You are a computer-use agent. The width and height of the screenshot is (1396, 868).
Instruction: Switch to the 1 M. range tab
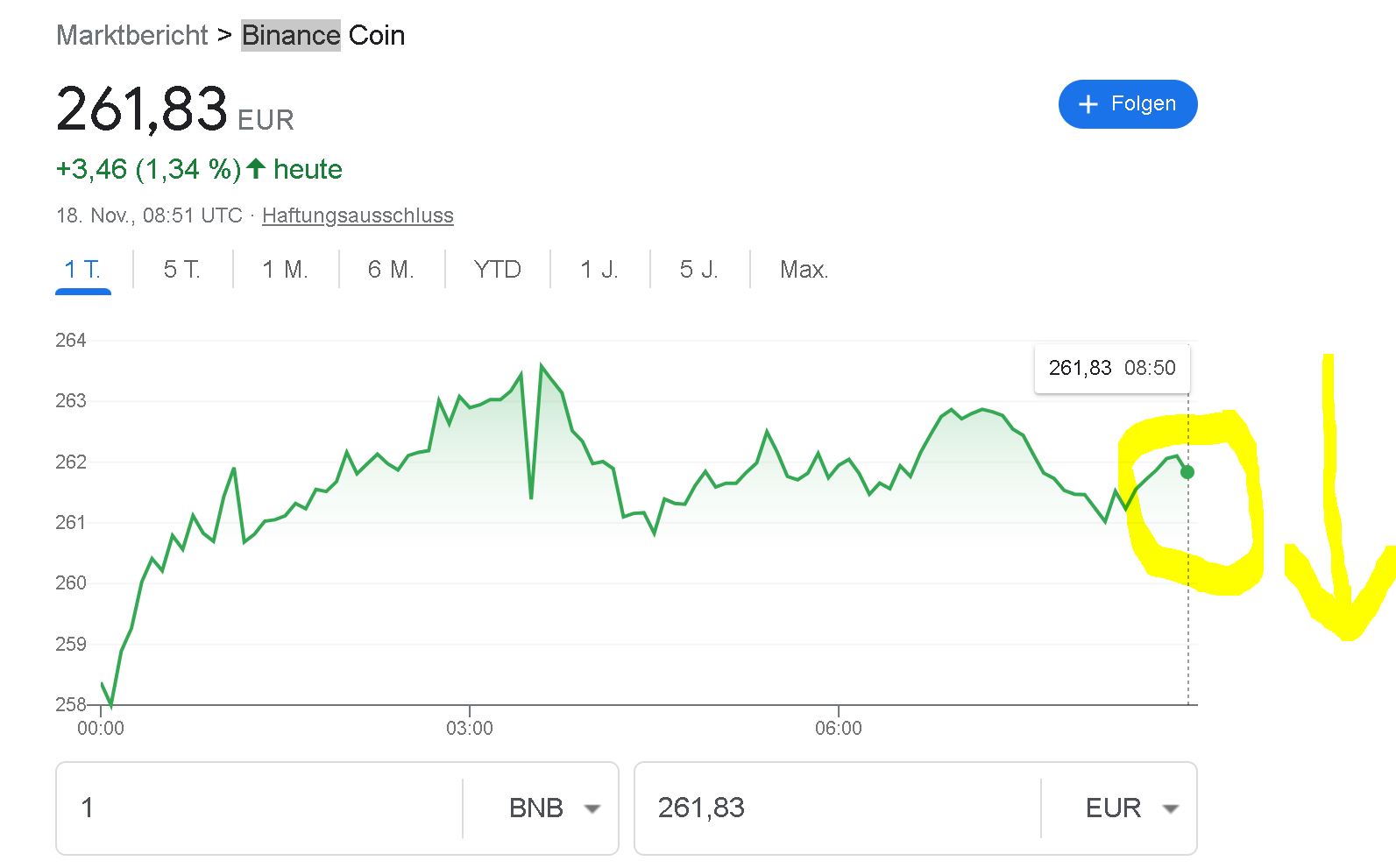pyautogui.click(x=285, y=270)
